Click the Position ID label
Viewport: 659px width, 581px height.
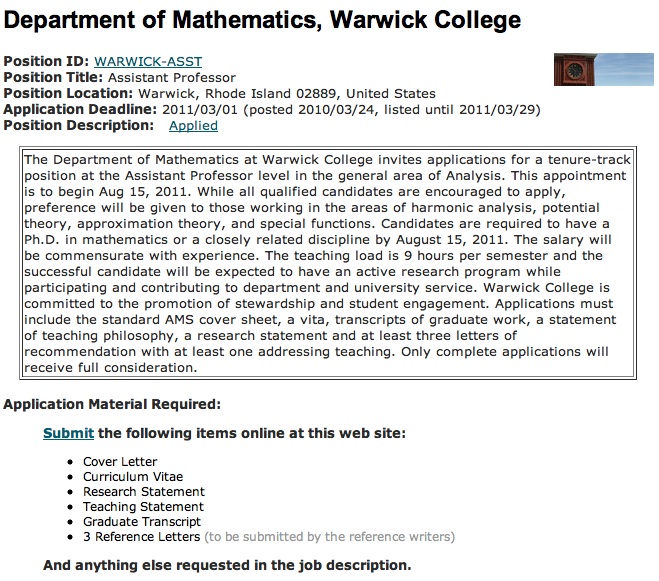tap(46, 62)
